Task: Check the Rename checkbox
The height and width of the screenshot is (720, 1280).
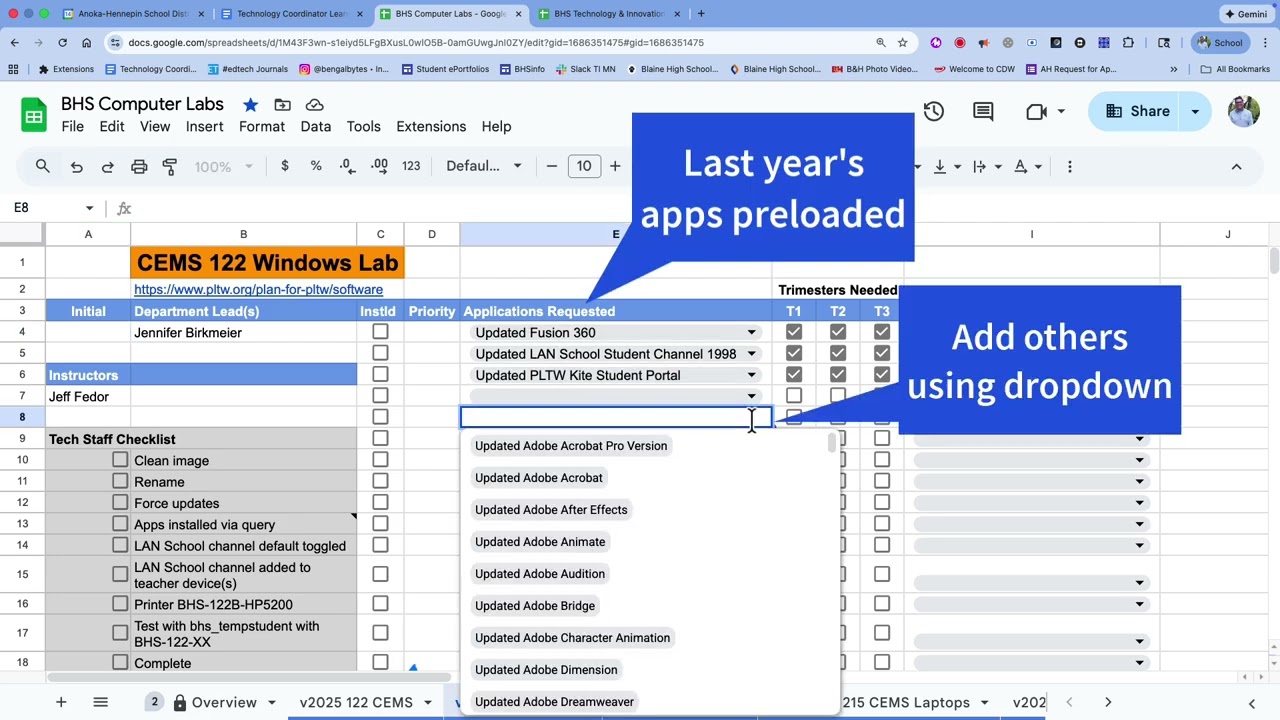Action: click(x=120, y=481)
